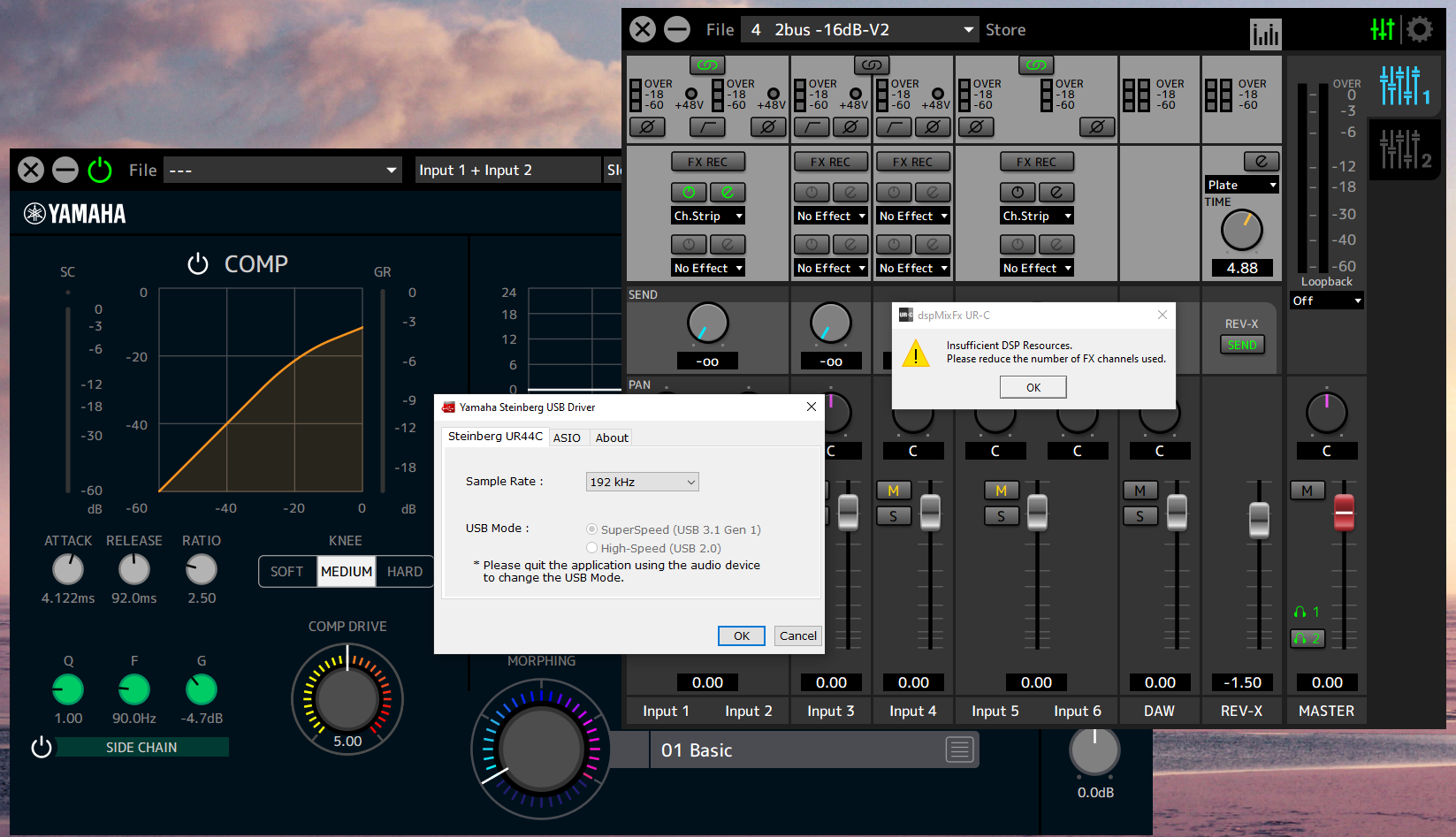Toggle the COMP power icon

point(198,263)
